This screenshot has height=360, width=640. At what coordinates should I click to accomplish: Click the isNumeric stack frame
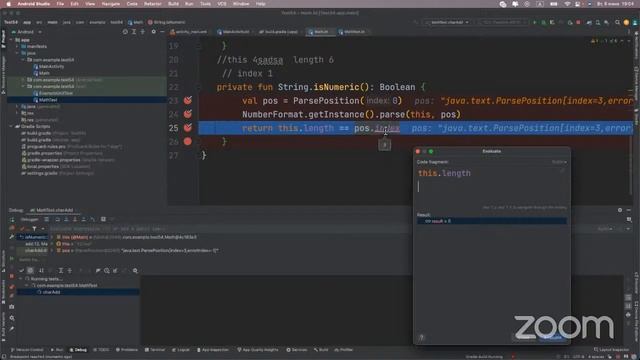point(32,237)
